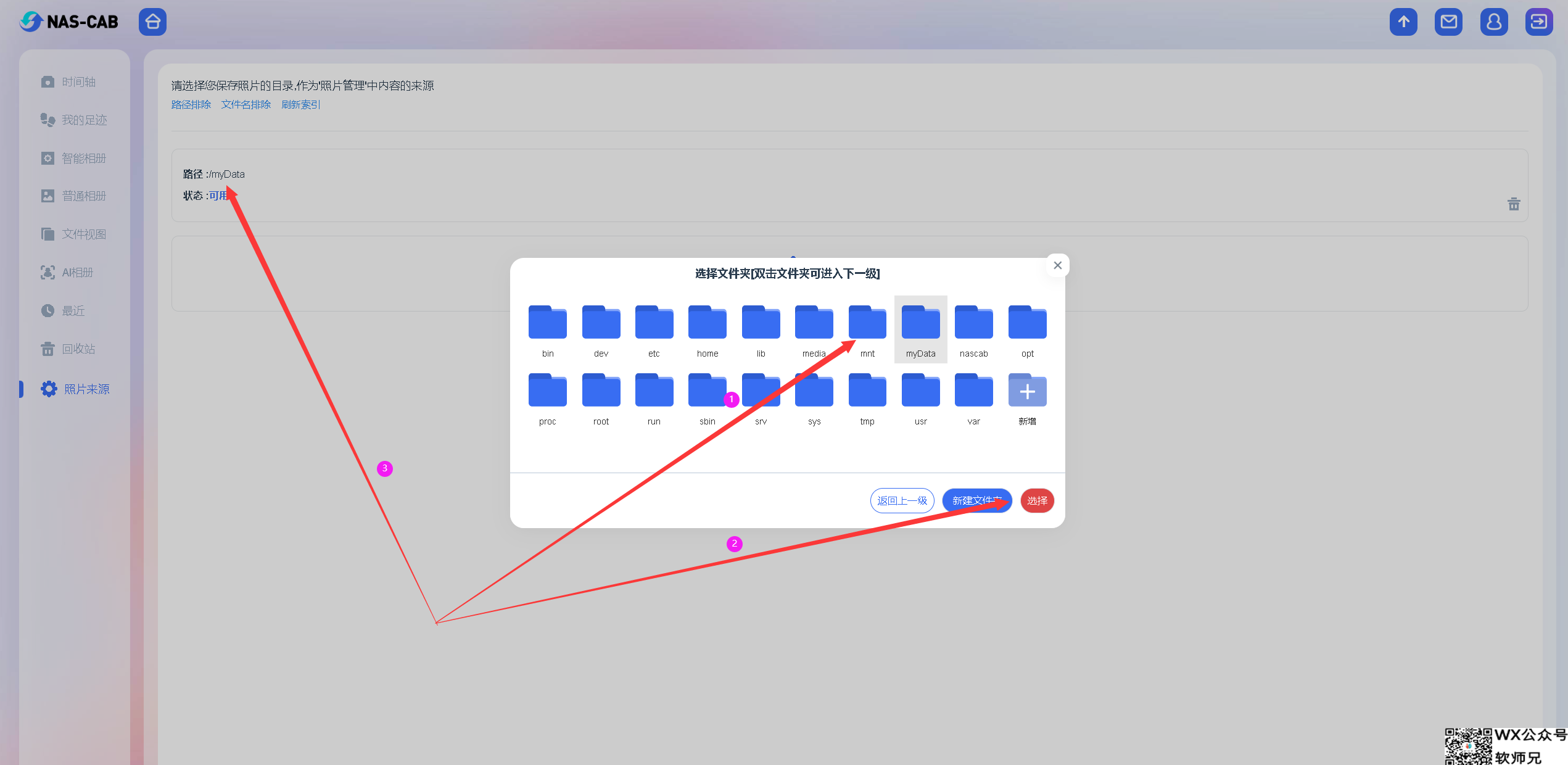Choose the lib folder

(x=761, y=329)
